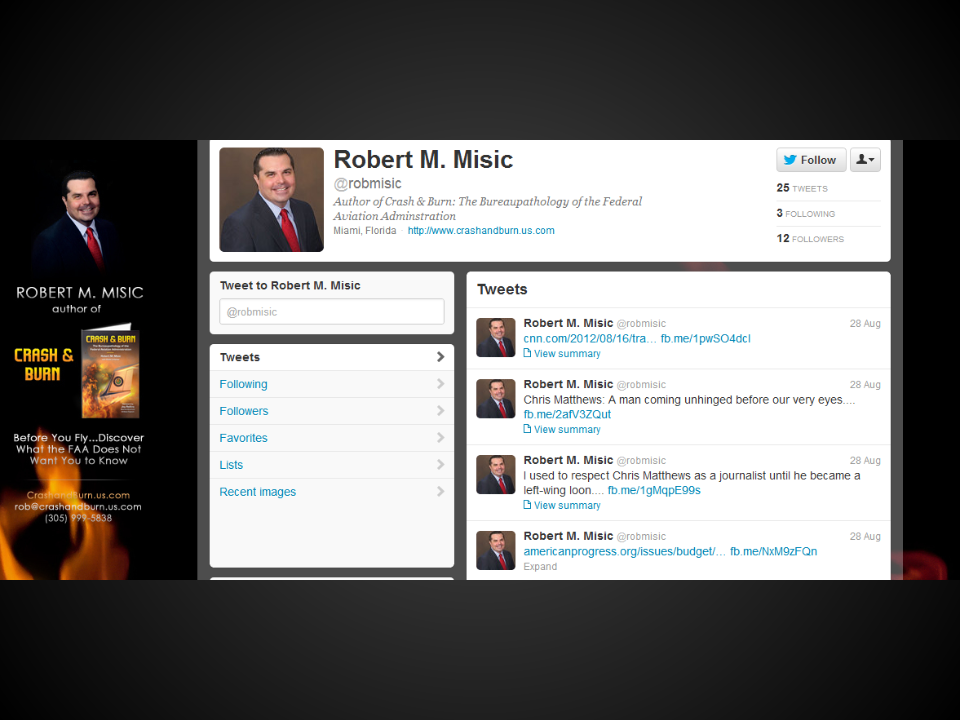This screenshot has width=960, height=720.
Task: Click the large profile photo of Robert M. Misic
Action: (272, 200)
